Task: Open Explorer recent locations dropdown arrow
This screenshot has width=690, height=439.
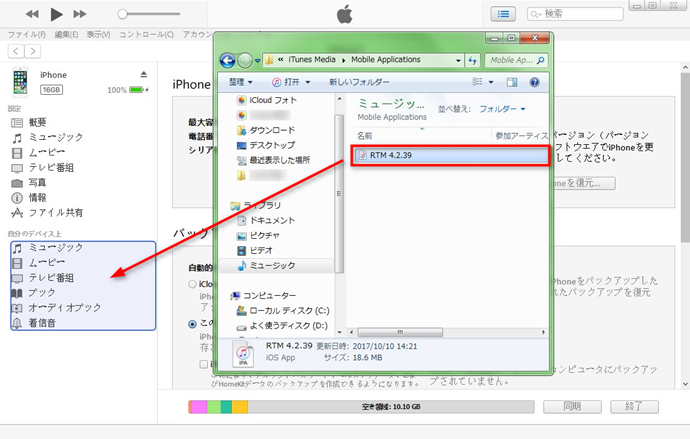Action: 257,61
